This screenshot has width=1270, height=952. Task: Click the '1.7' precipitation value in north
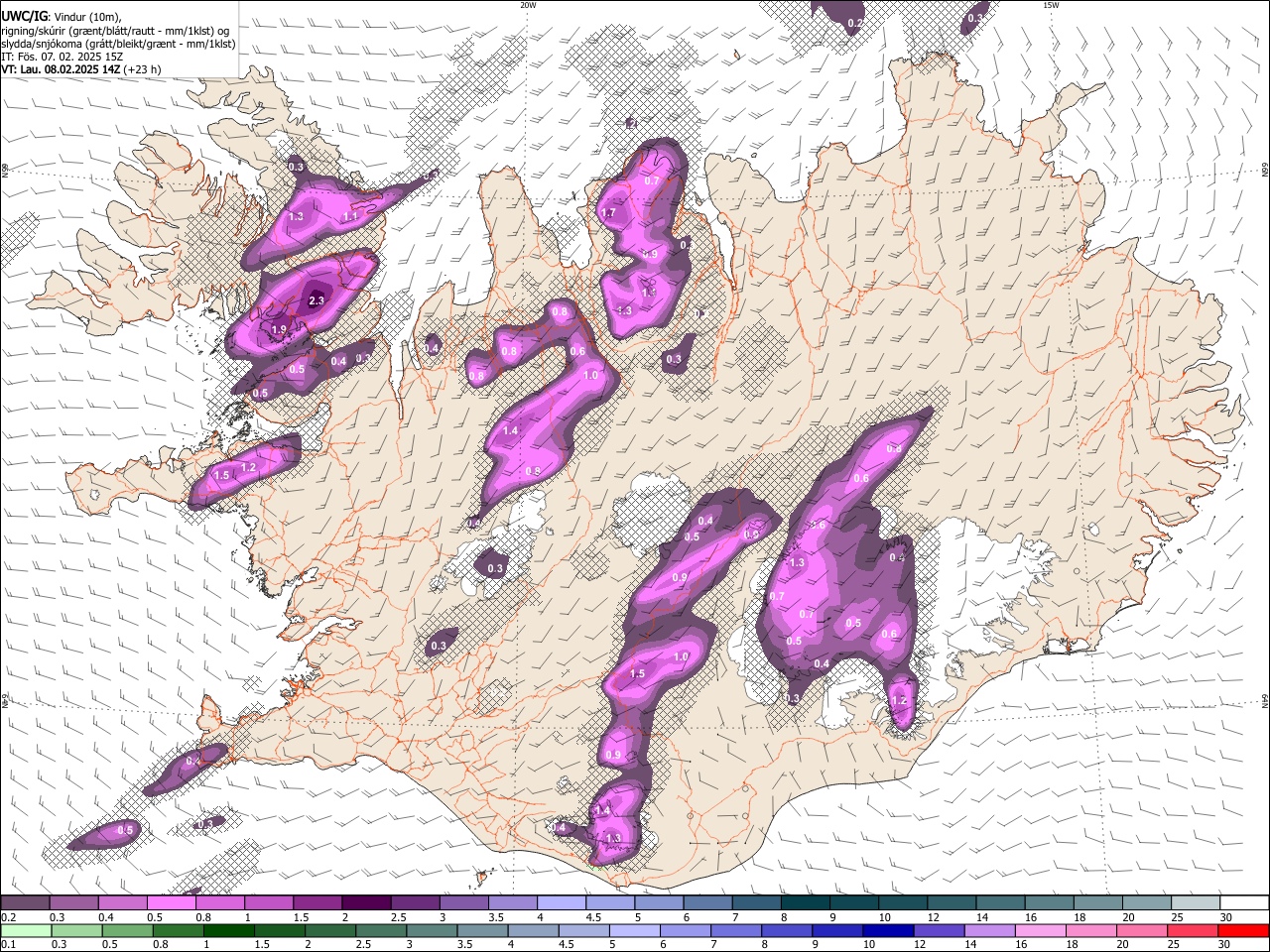[x=608, y=213]
